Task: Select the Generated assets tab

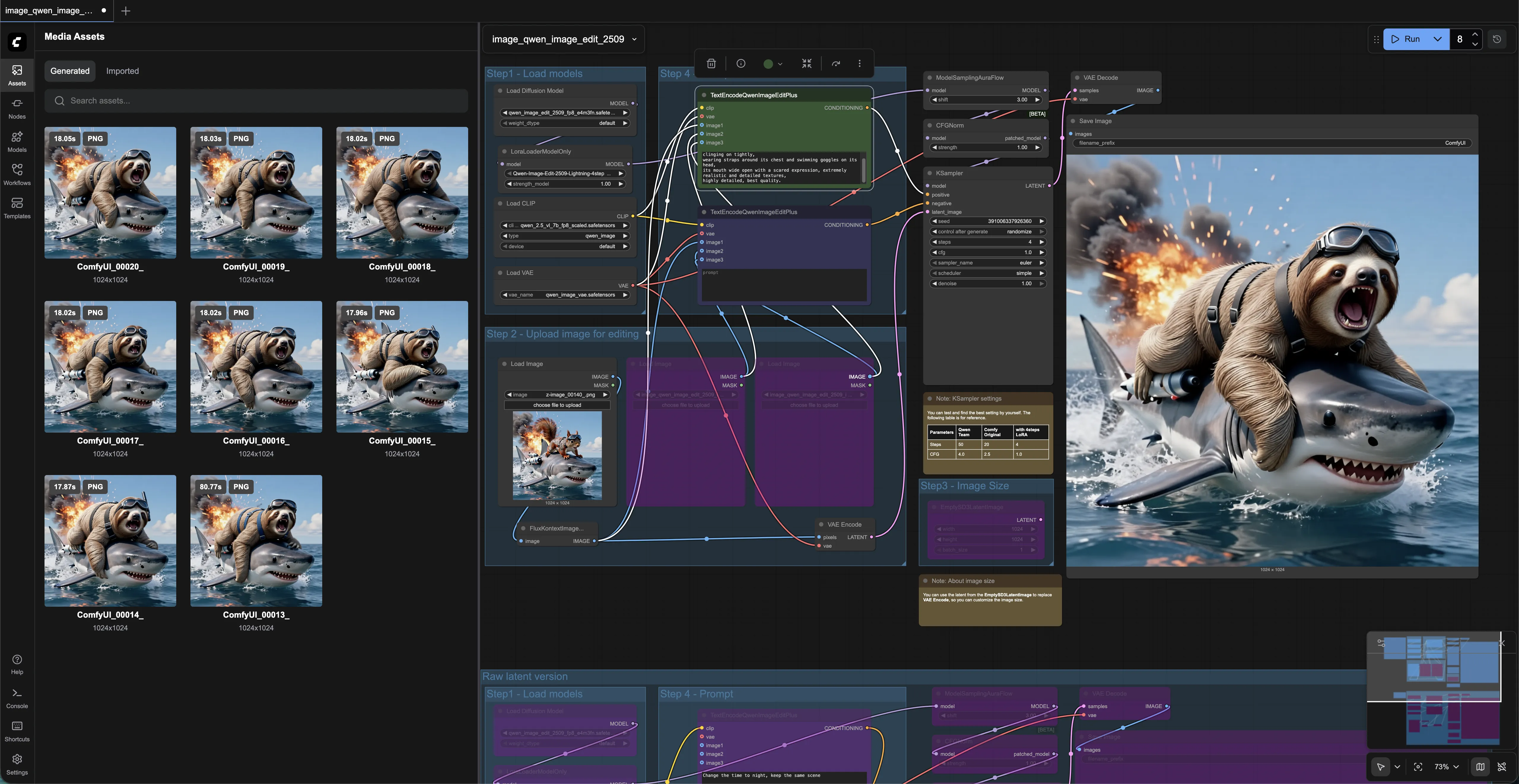Action: [x=70, y=71]
